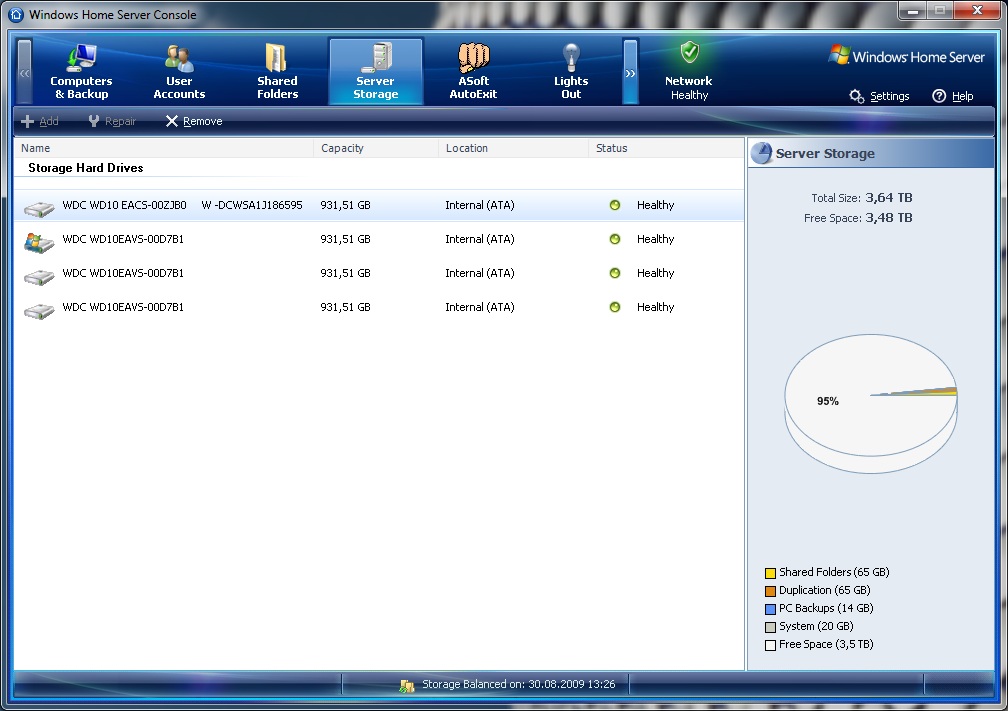Minimize the Windows Home Server Console window
Image resolution: width=1008 pixels, height=711 pixels.
[x=912, y=11]
